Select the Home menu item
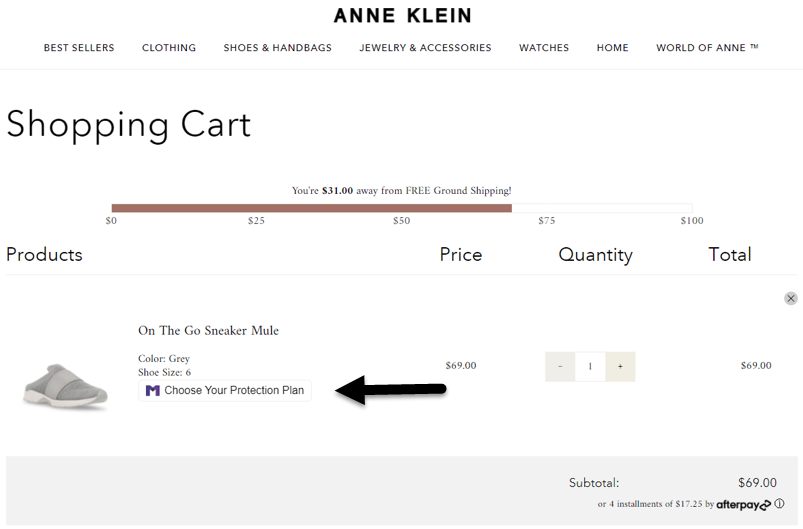 [x=613, y=47]
